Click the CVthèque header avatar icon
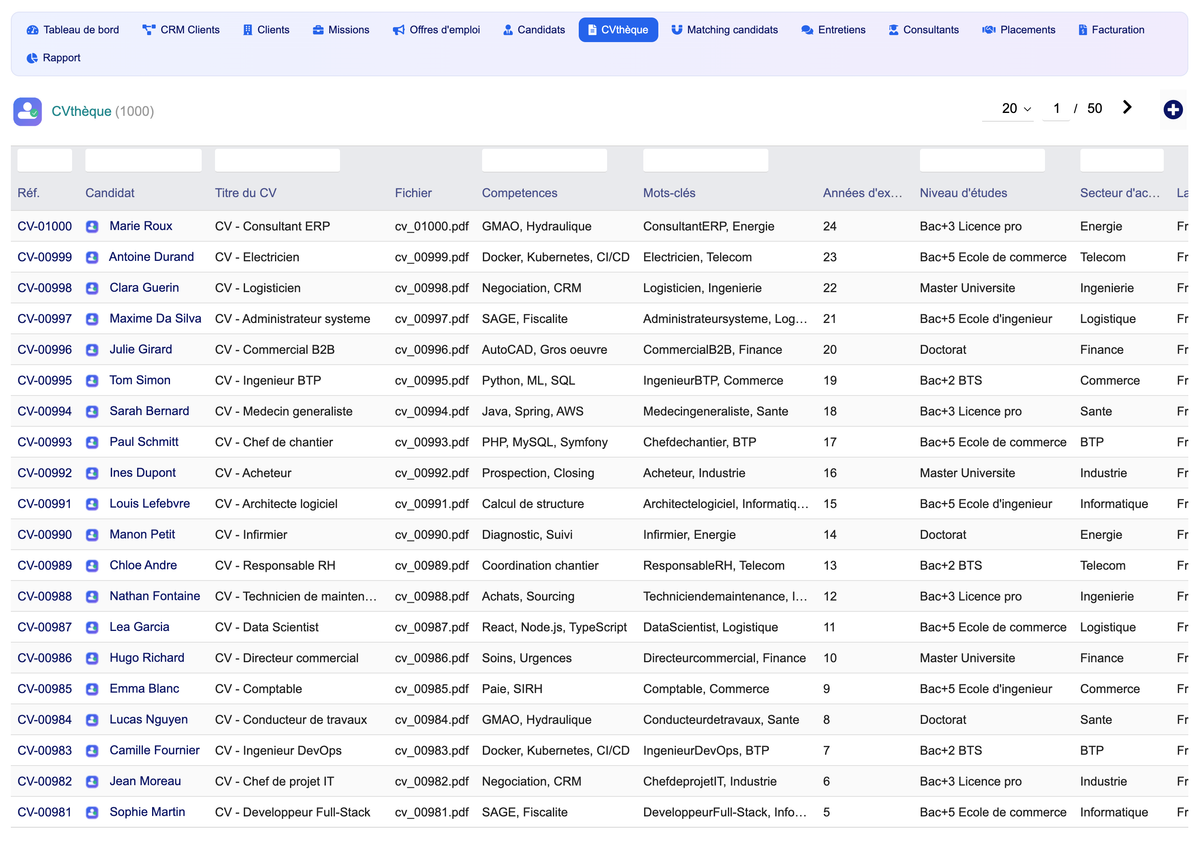The width and height of the screenshot is (1200, 861). (27, 111)
